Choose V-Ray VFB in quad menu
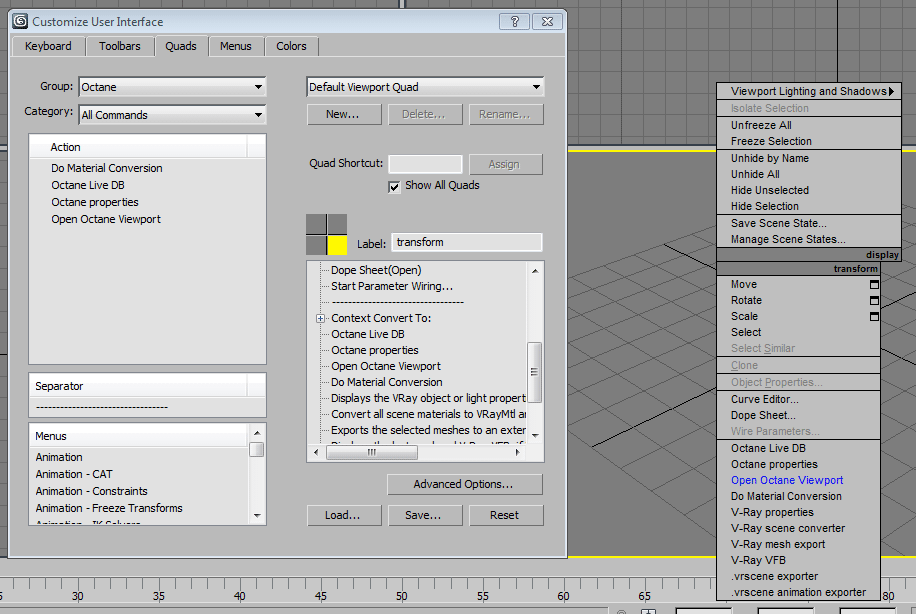 click(x=758, y=560)
